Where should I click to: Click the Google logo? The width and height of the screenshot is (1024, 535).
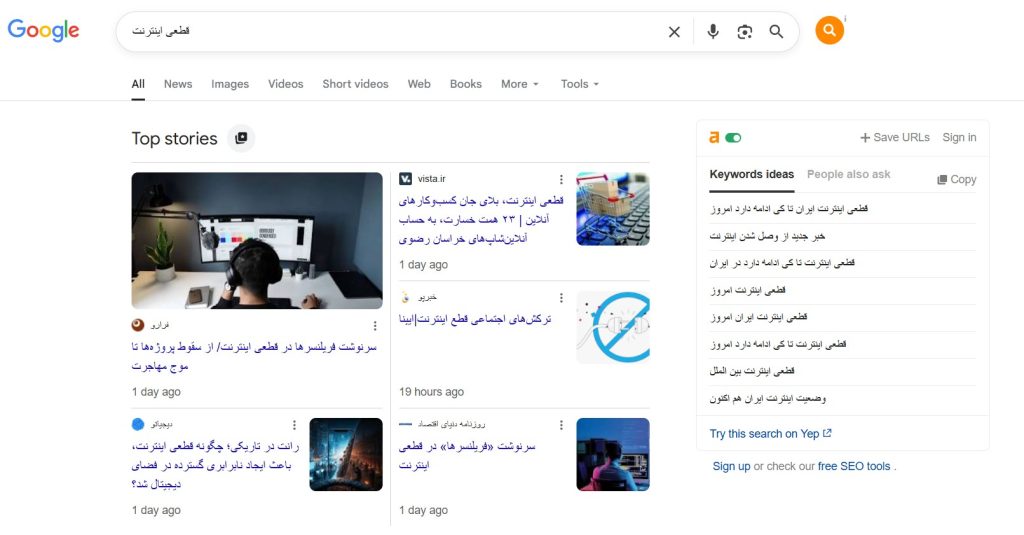43,30
